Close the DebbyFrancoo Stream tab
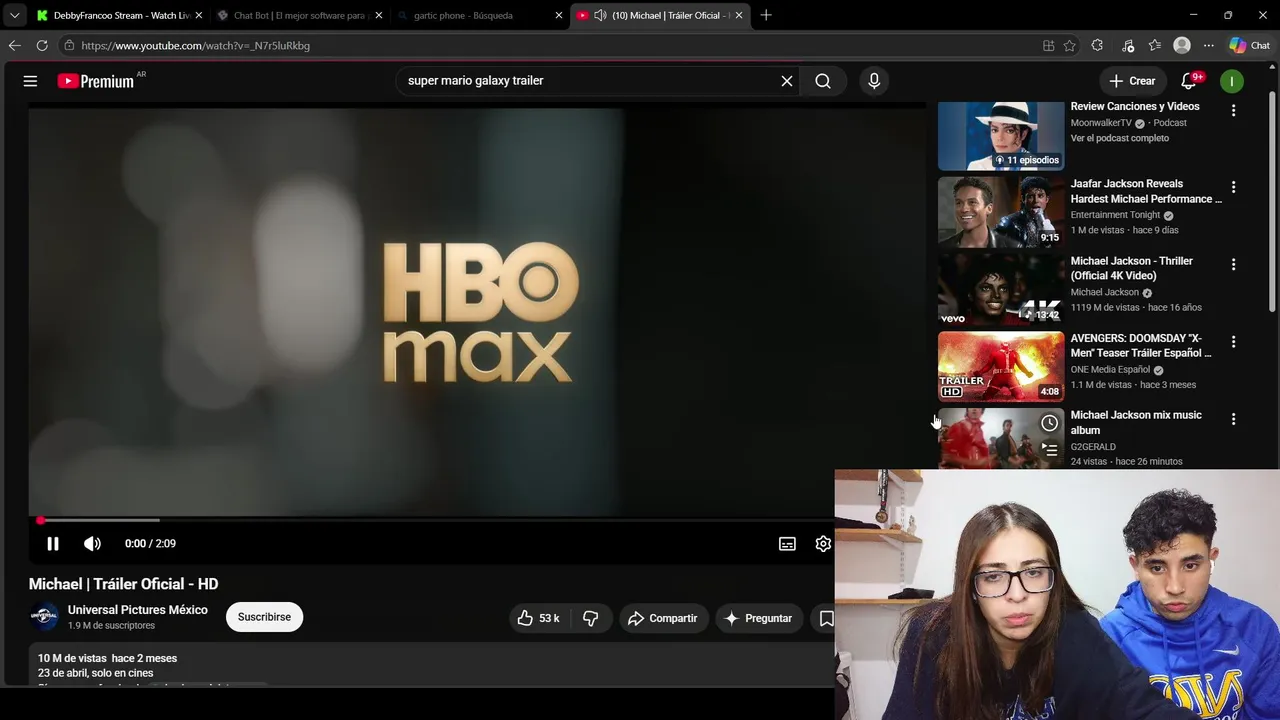 pyautogui.click(x=198, y=15)
